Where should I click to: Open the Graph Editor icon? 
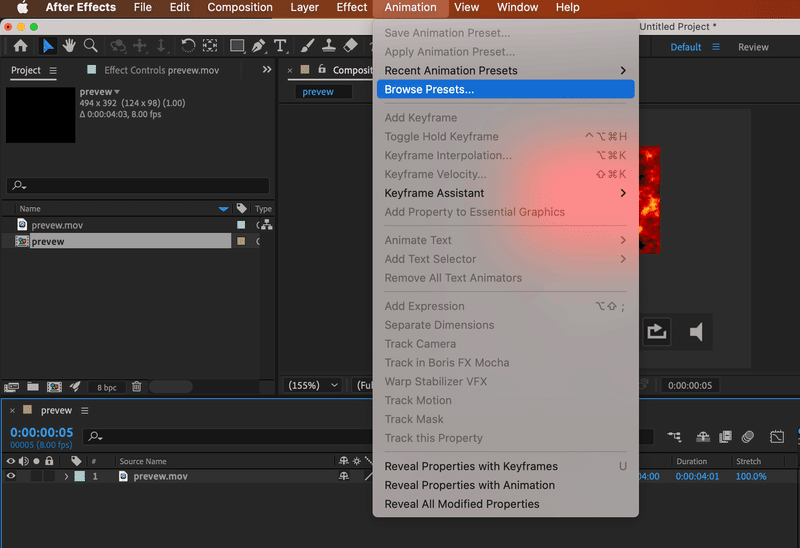coord(777,436)
